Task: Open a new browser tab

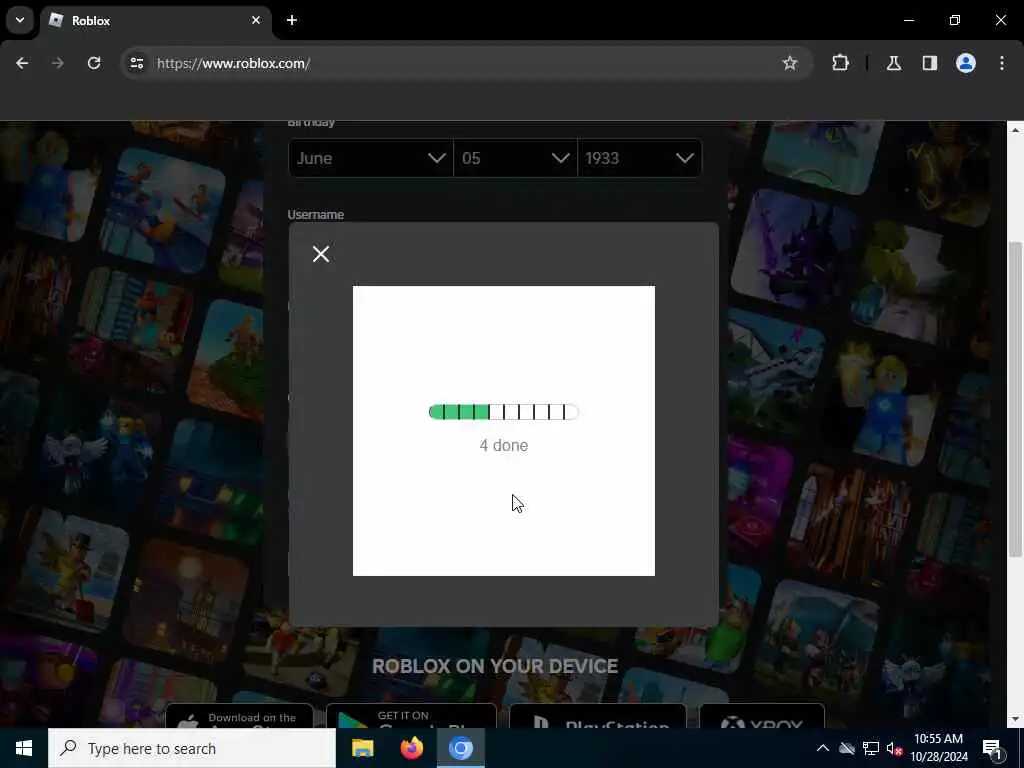Action: coord(292,20)
